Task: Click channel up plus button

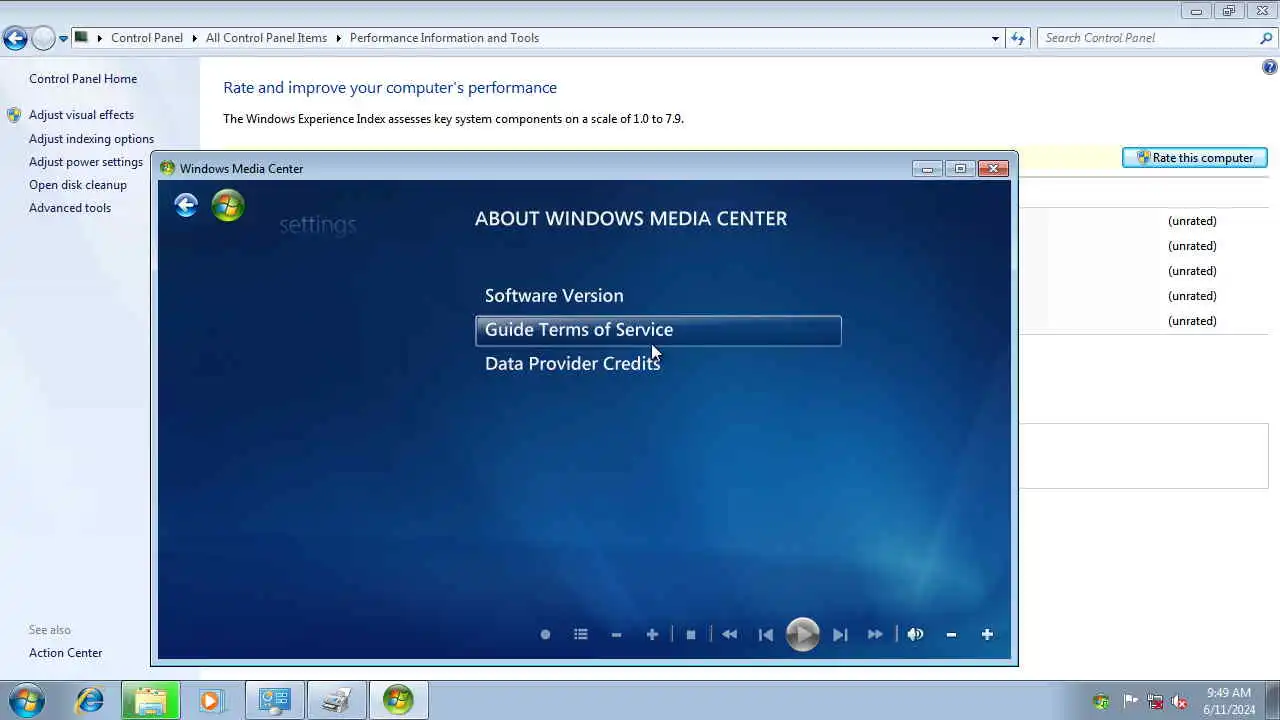Action: (652, 634)
